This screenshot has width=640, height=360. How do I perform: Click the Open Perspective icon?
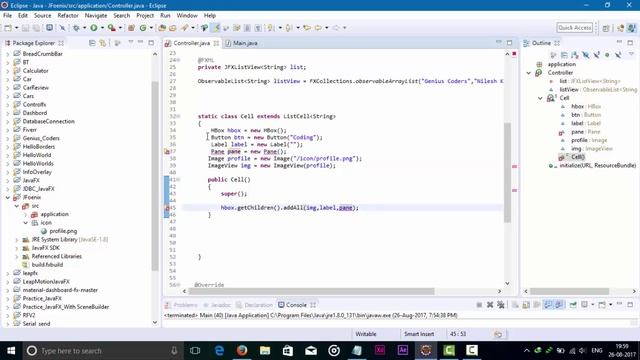click(x=606, y=28)
